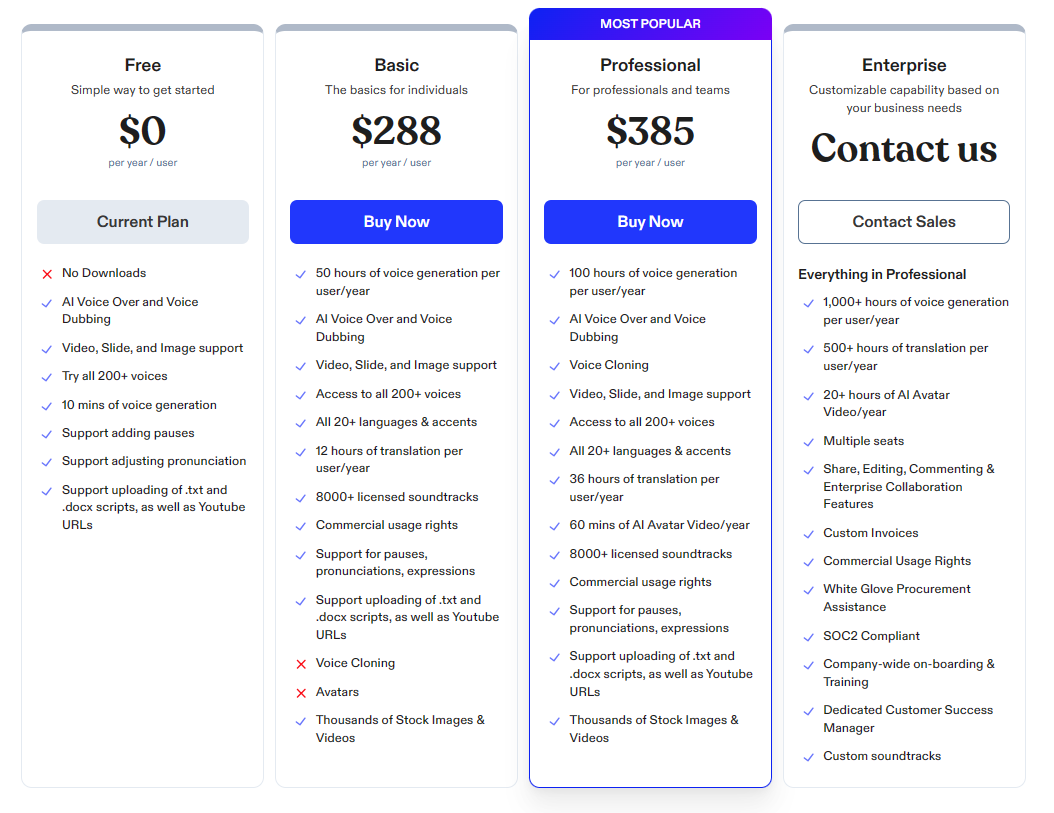Click the checkmark next to SOC2 Compliant
Screen dimensions: 1054x813
808,636
